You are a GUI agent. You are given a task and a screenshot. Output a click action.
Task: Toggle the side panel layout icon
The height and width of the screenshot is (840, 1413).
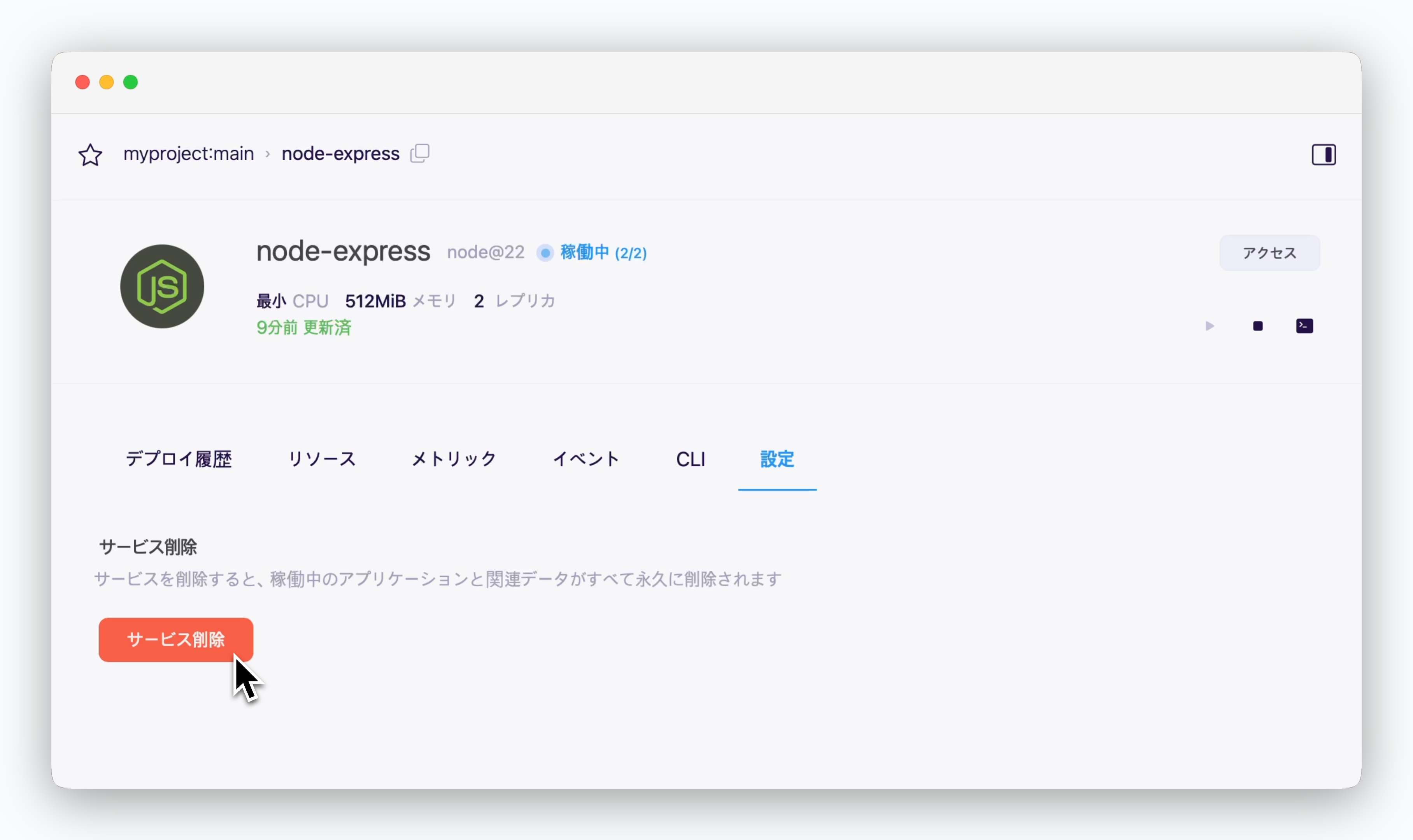pos(1324,154)
